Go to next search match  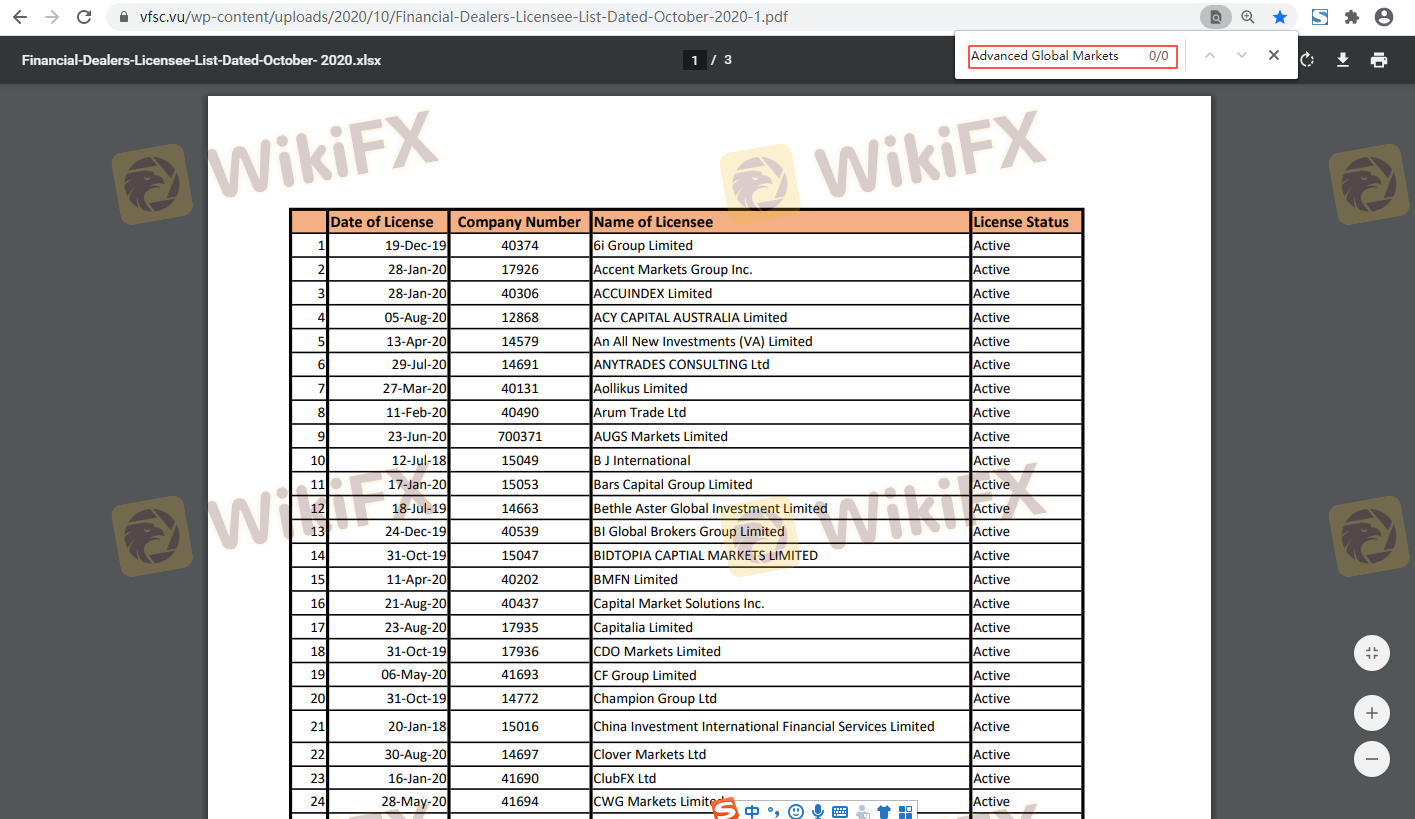tap(1242, 56)
